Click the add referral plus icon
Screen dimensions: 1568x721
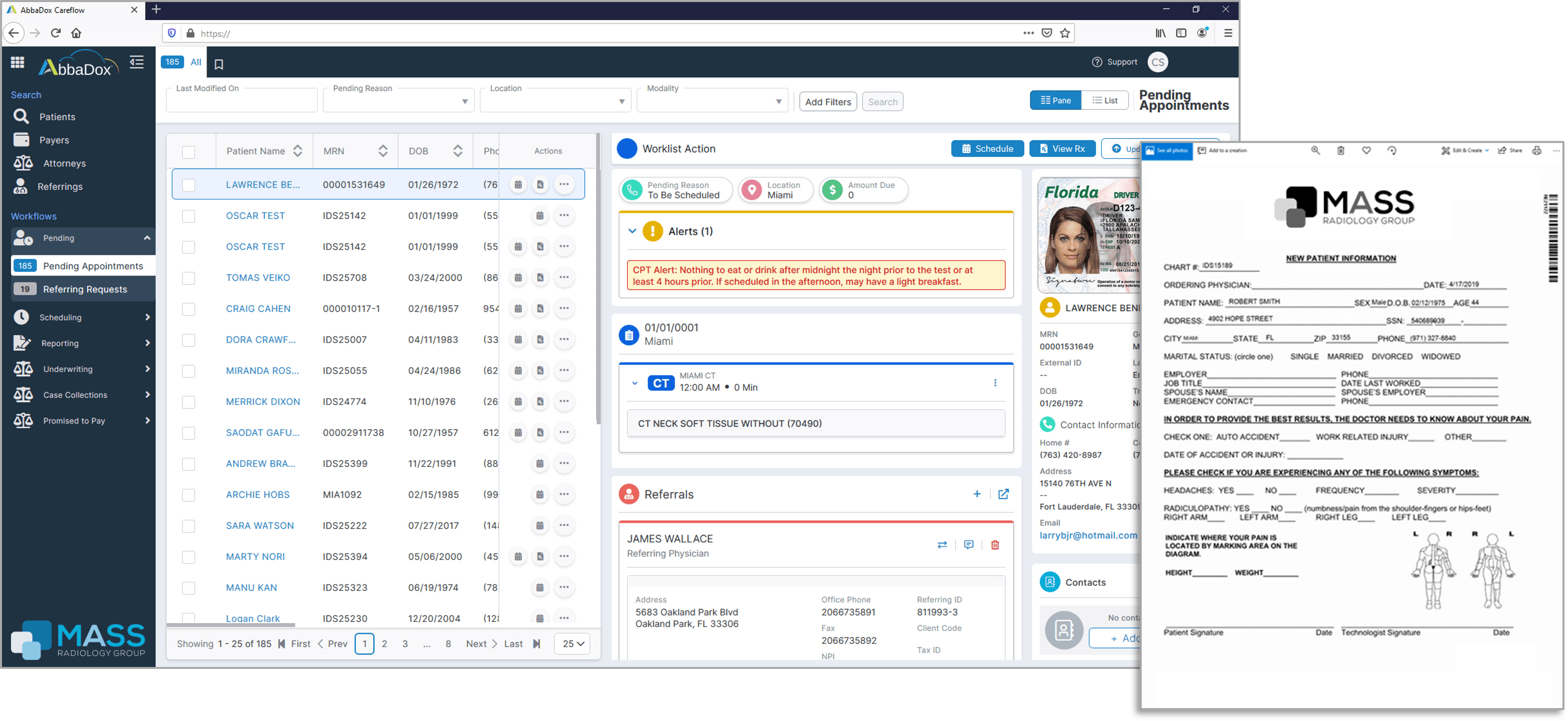click(x=976, y=494)
